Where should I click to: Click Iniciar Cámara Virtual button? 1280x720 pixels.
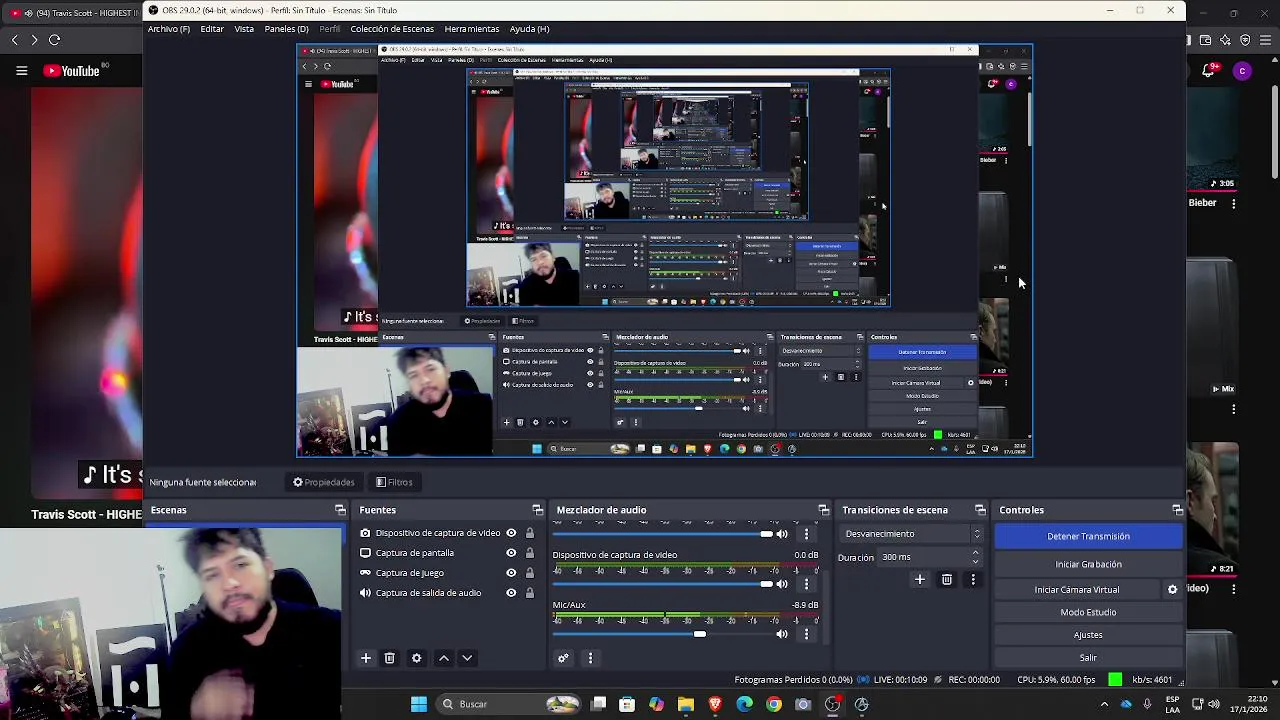1077,590
